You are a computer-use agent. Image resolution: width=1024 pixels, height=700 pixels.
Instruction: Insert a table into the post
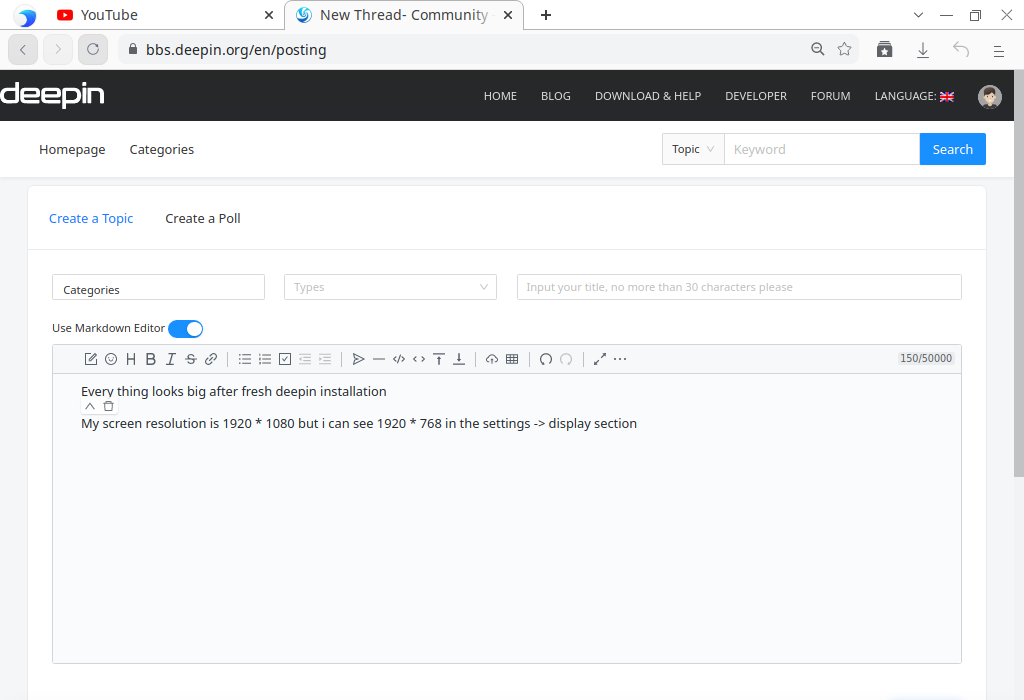tap(512, 359)
